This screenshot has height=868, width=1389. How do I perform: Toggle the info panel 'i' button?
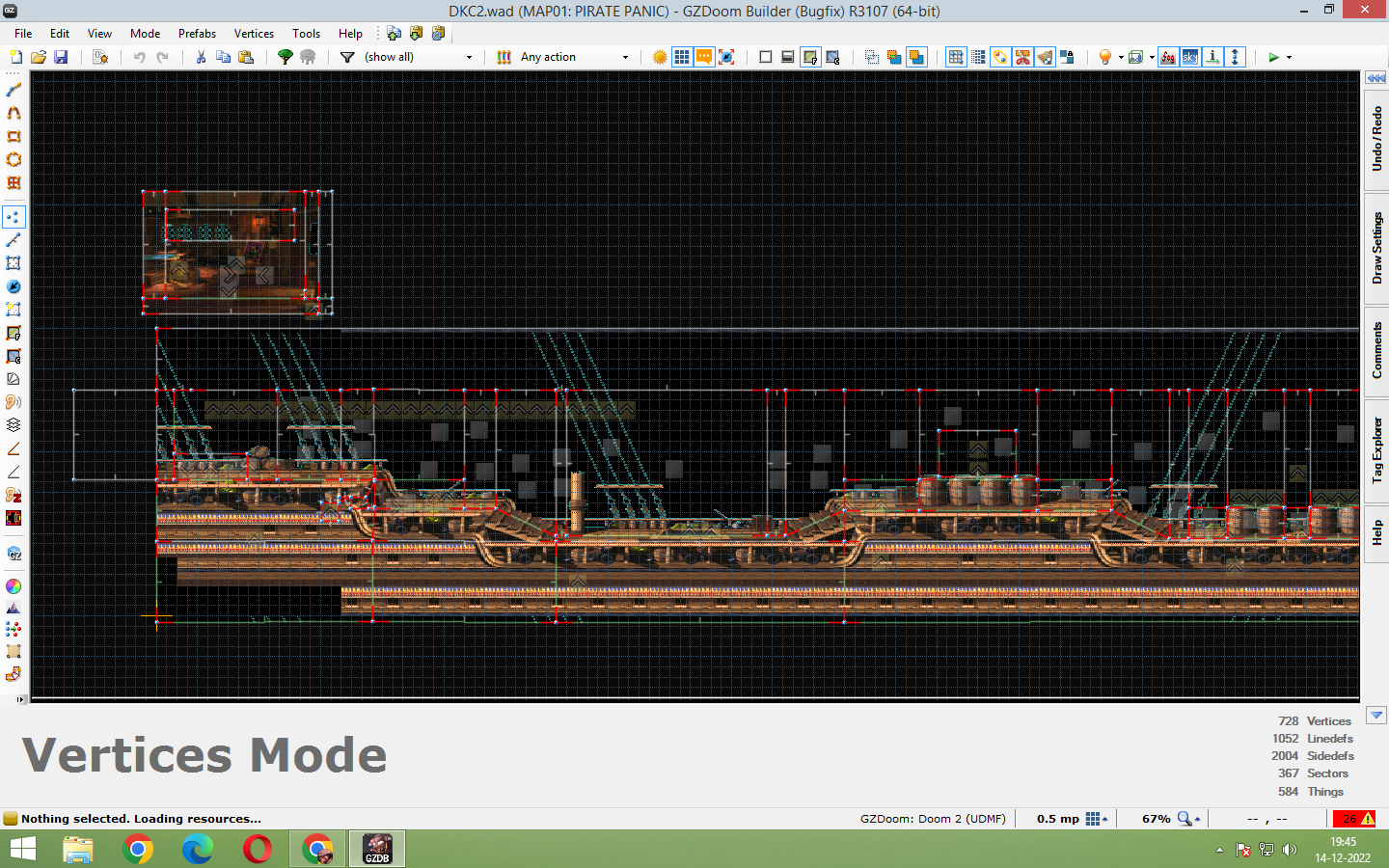click(x=1212, y=57)
